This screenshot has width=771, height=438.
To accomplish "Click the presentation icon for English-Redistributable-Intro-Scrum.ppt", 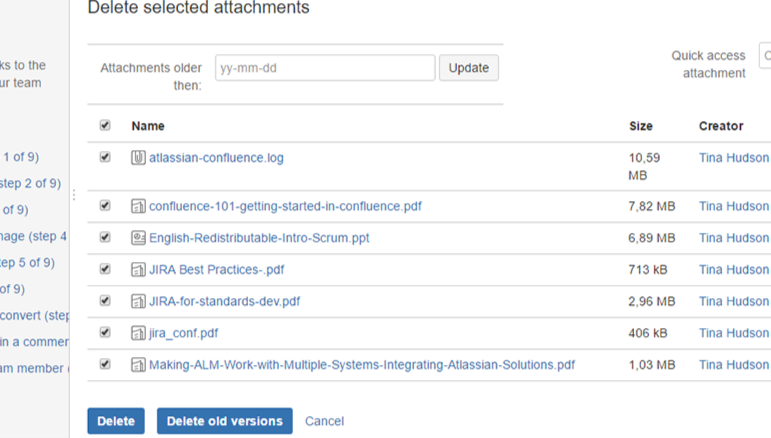I will click(139, 238).
